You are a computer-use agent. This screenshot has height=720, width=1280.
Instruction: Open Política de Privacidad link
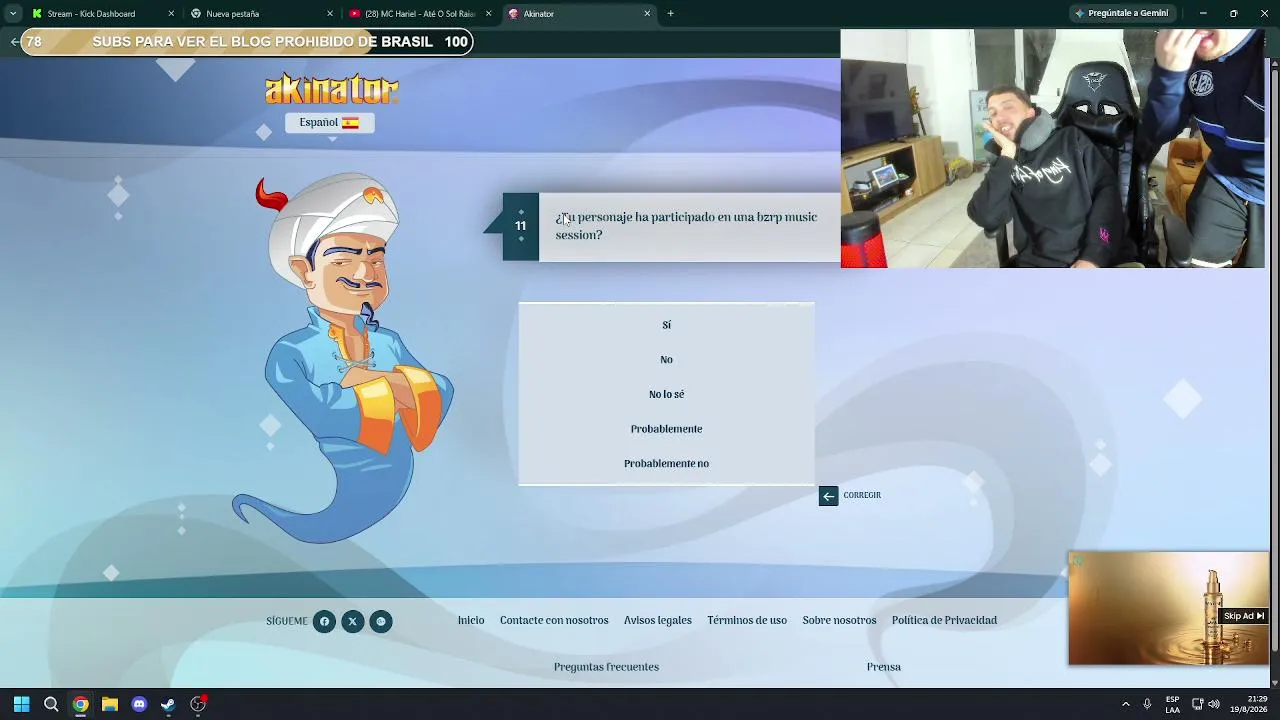click(x=944, y=621)
